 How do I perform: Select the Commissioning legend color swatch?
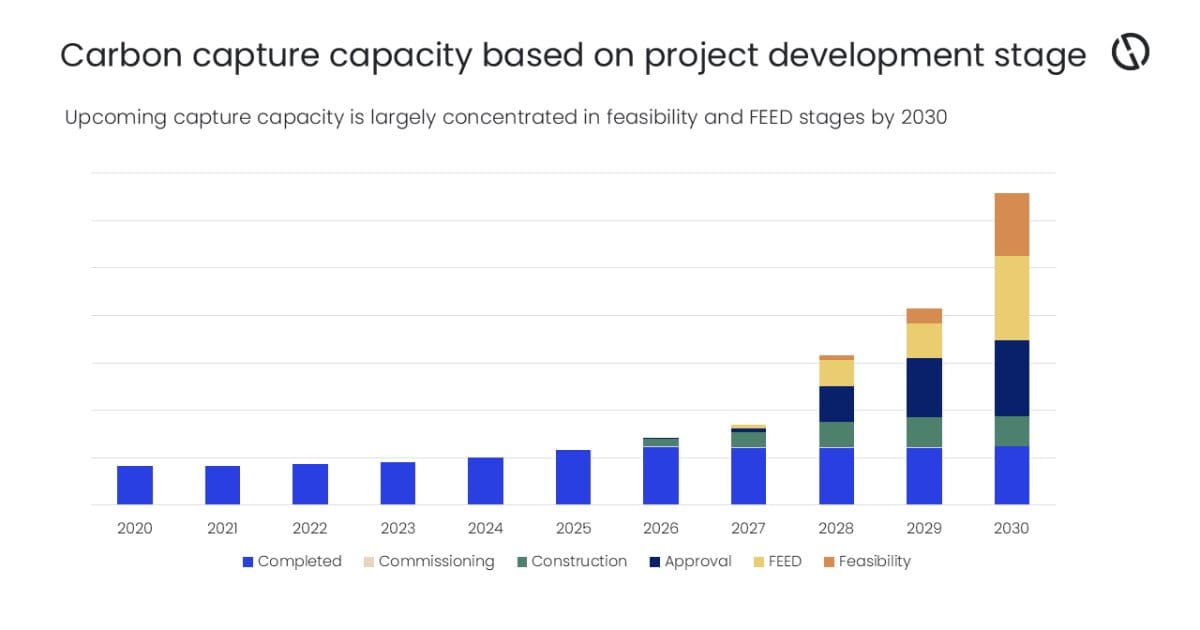(369, 562)
